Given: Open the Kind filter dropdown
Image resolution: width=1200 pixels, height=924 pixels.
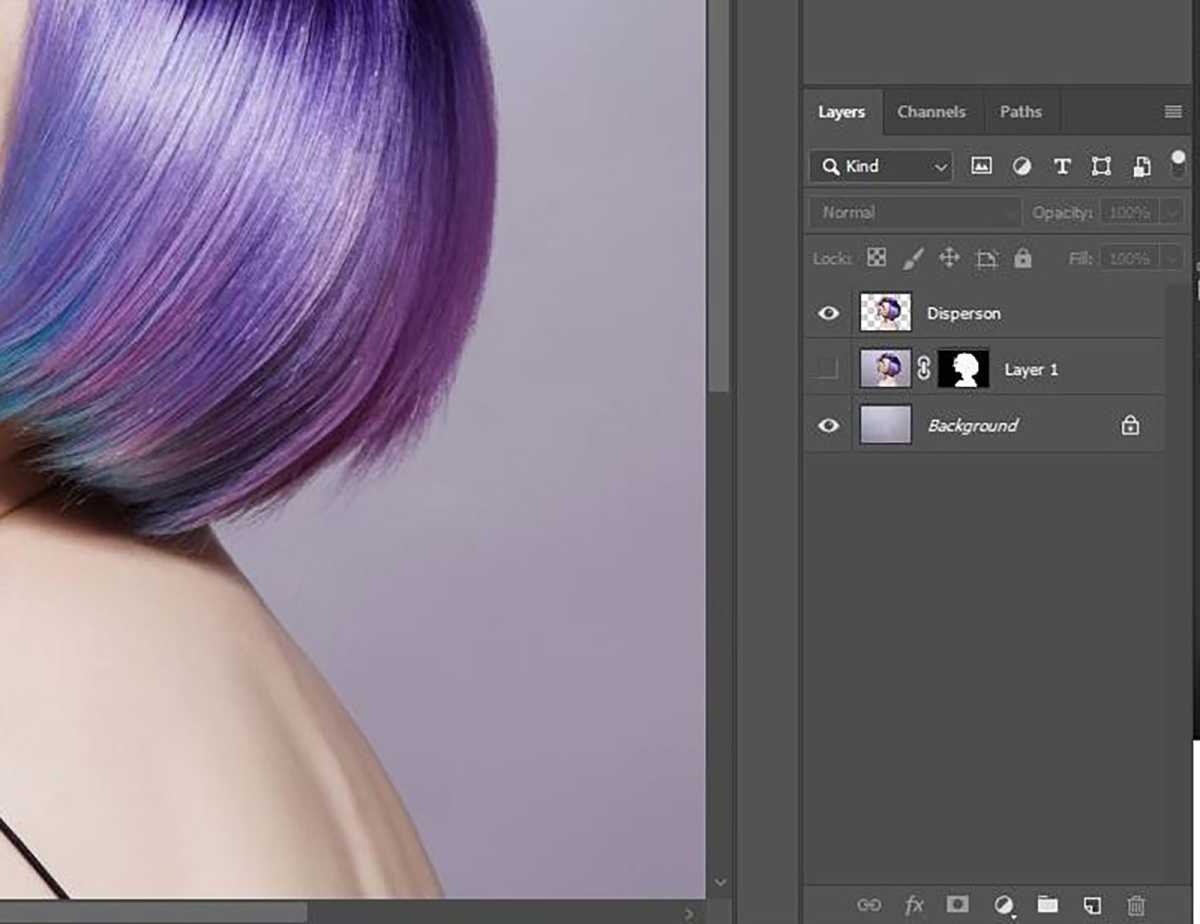Looking at the screenshot, I should click(878, 166).
